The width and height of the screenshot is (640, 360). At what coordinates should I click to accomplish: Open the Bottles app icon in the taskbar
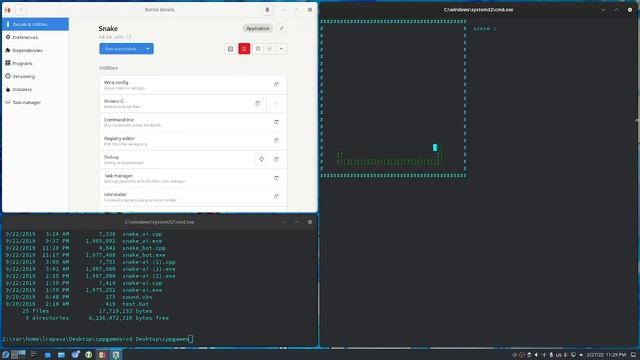(102, 355)
